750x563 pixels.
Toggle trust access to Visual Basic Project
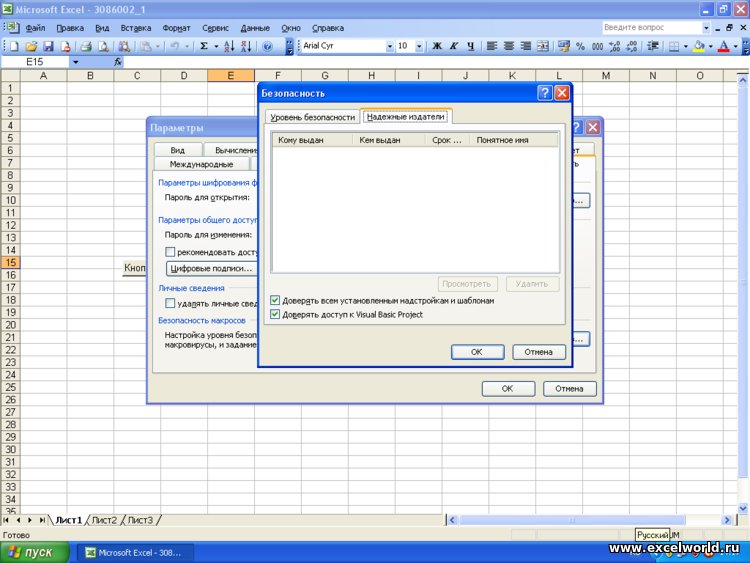coord(275,314)
